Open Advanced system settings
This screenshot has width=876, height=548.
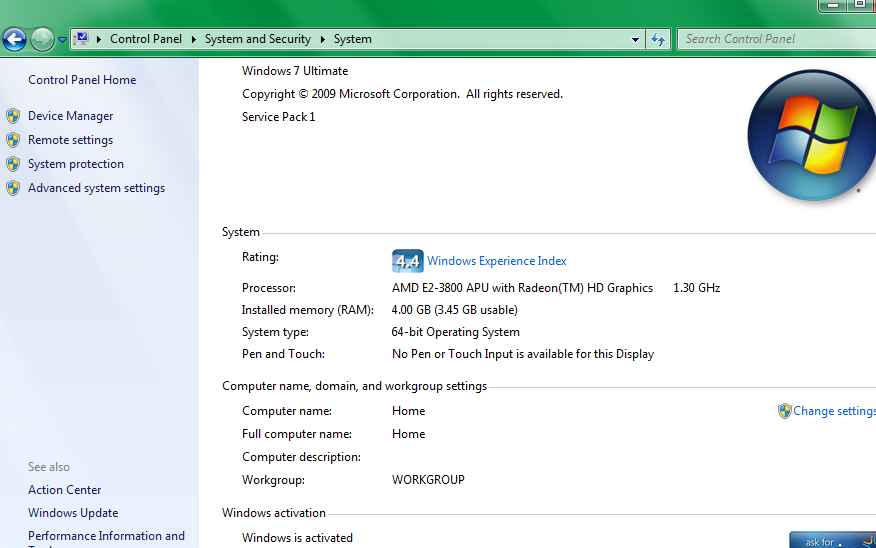pyautogui.click(x=97, y=188)
